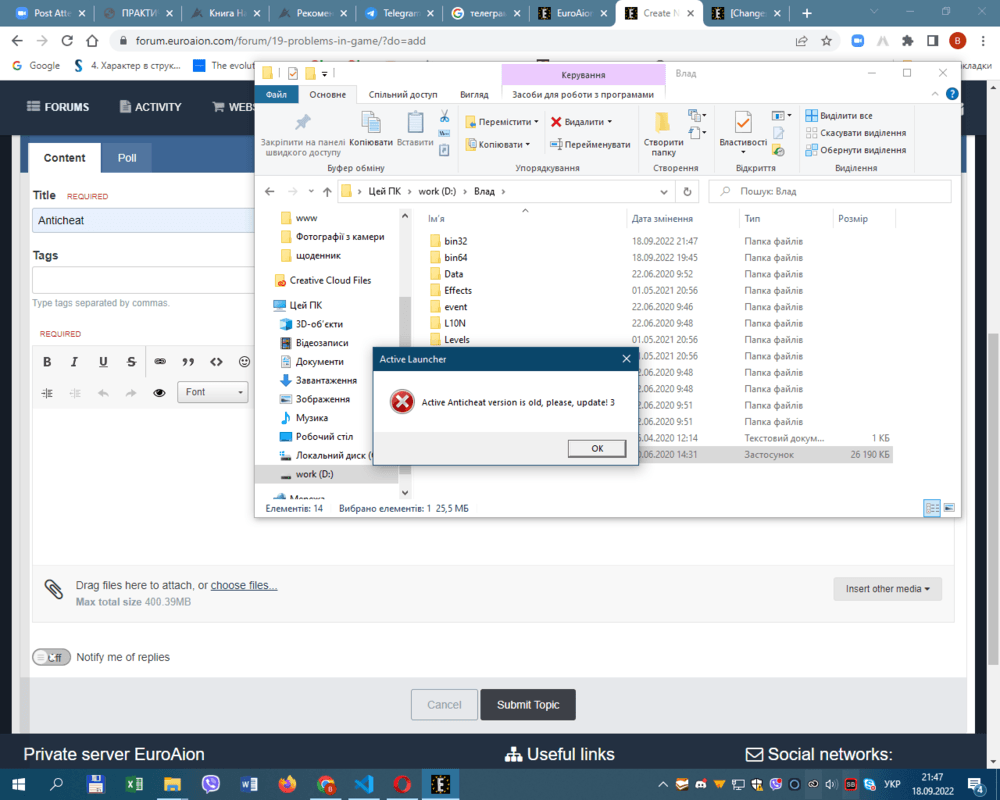Image resolution: width=1000 pixels, height=800 pixels.
Task: Insert a link using the chain icon
Action: point(160,362)
